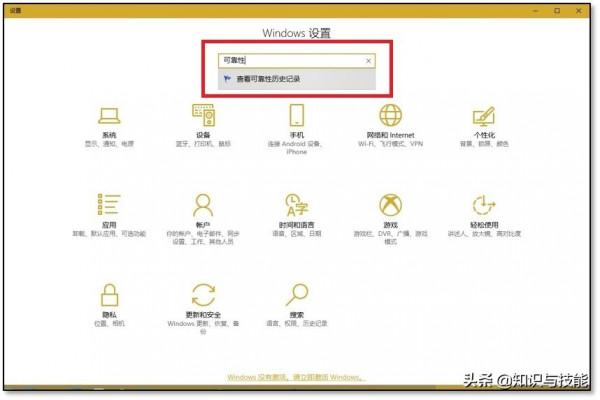600x400 pixels.
Task: Open the Windows activation link at bottom
Action: click(297, 377)
